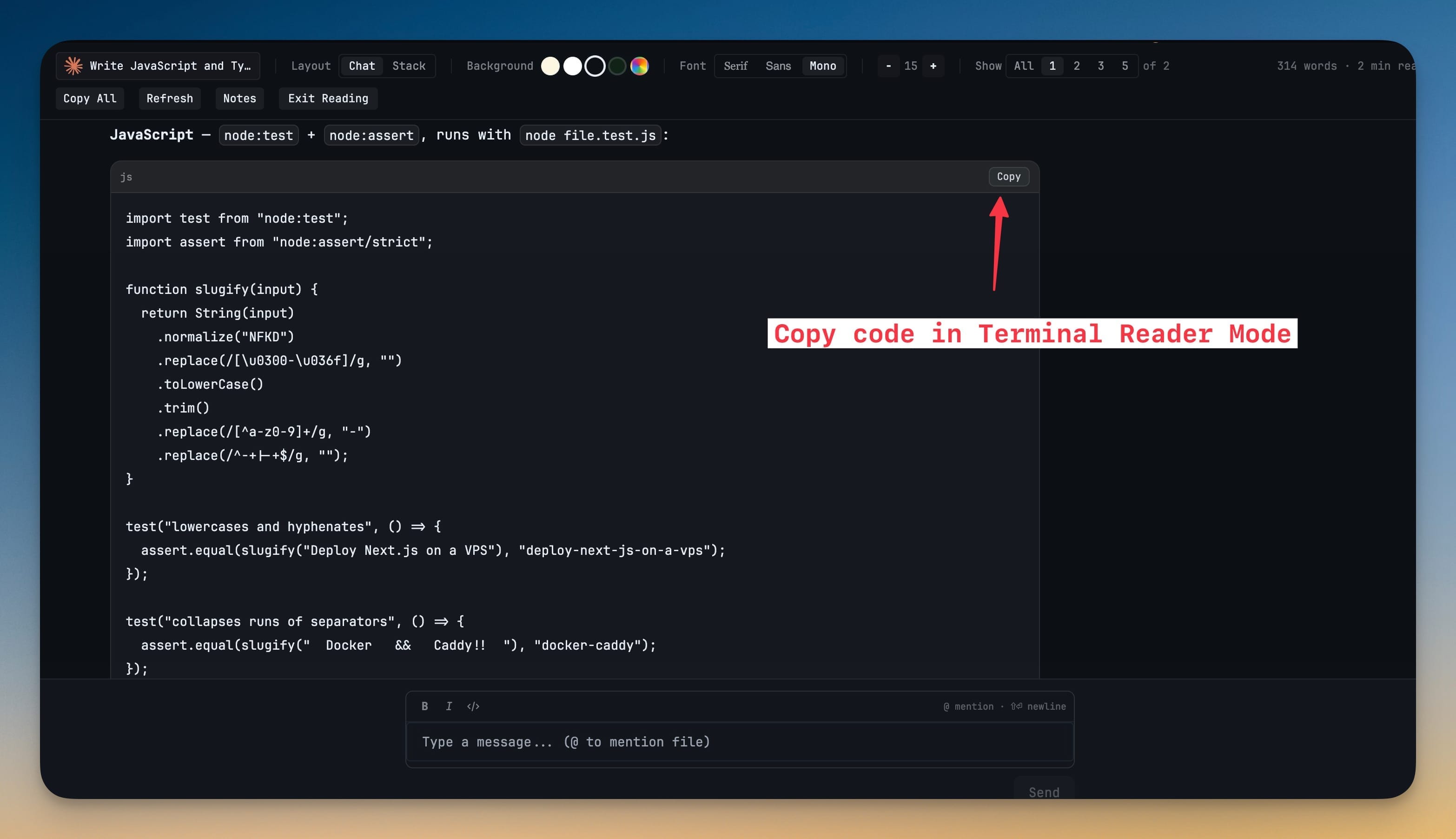Click the '.trim()' code line

[x=183, y=407]
